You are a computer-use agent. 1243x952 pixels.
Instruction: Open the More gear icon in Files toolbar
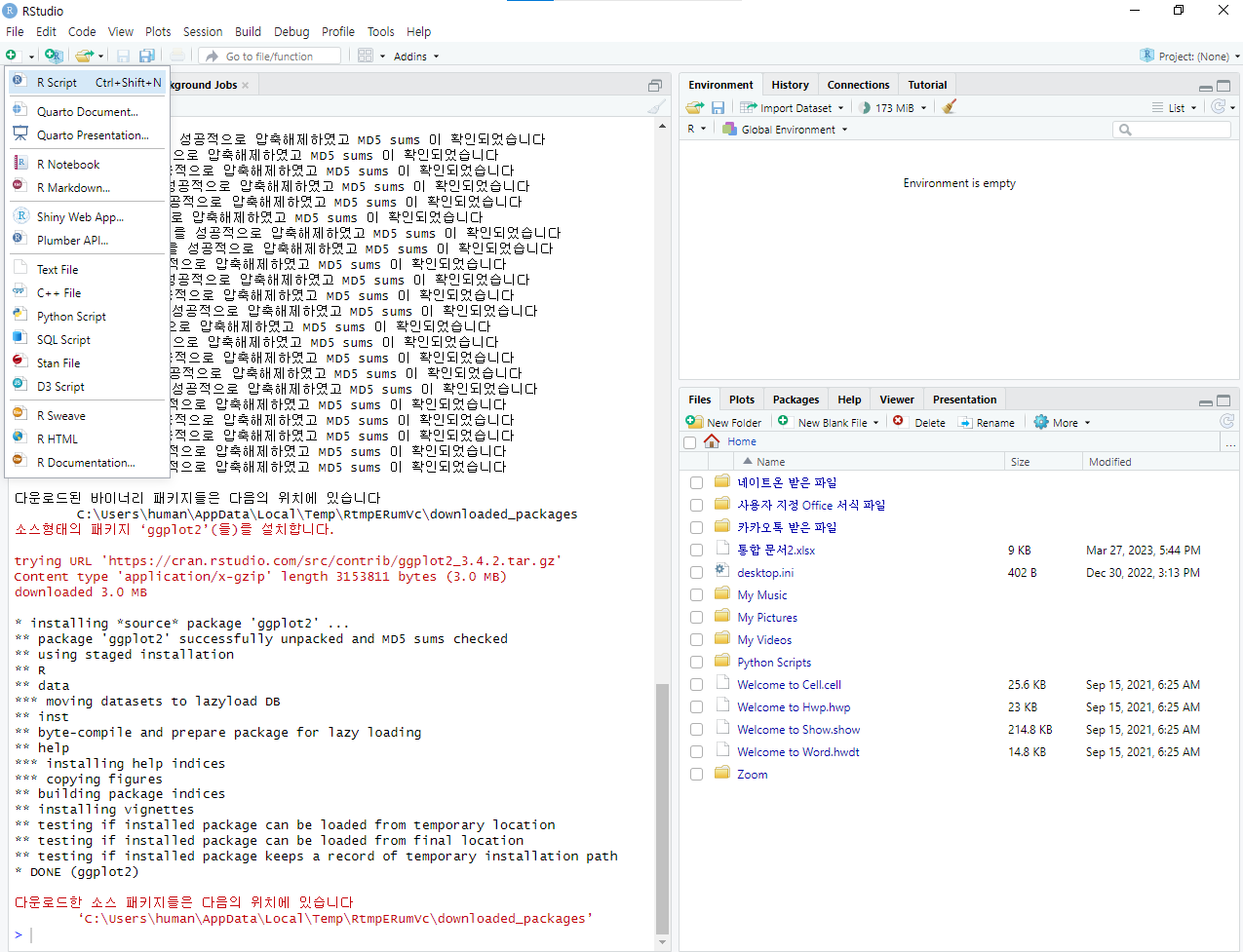[1041, 423]
